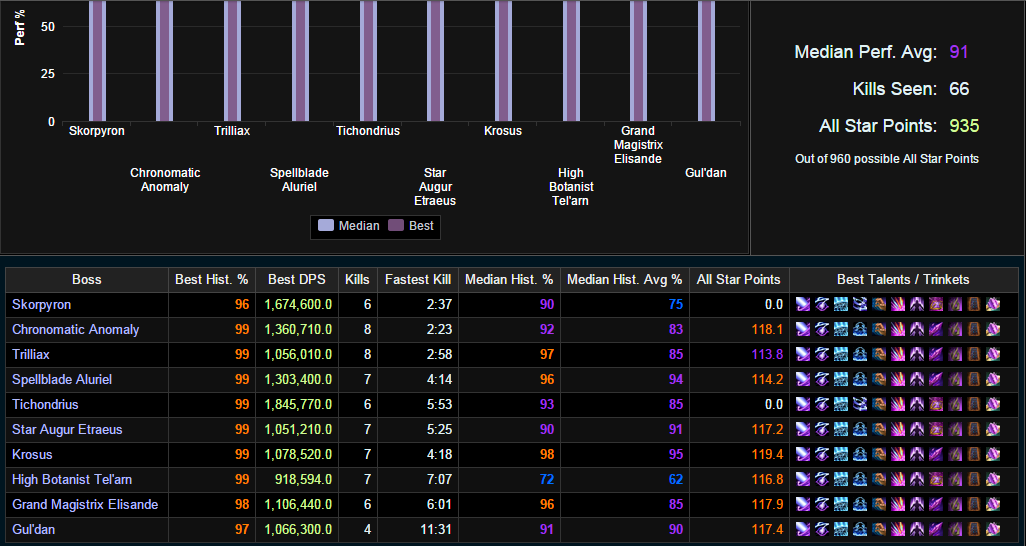The height and width of the screenshot is (546, 1026).
Task: Click Spellblade Aluriel row's seventh purple silhouette talent icon
Action: 917,379
